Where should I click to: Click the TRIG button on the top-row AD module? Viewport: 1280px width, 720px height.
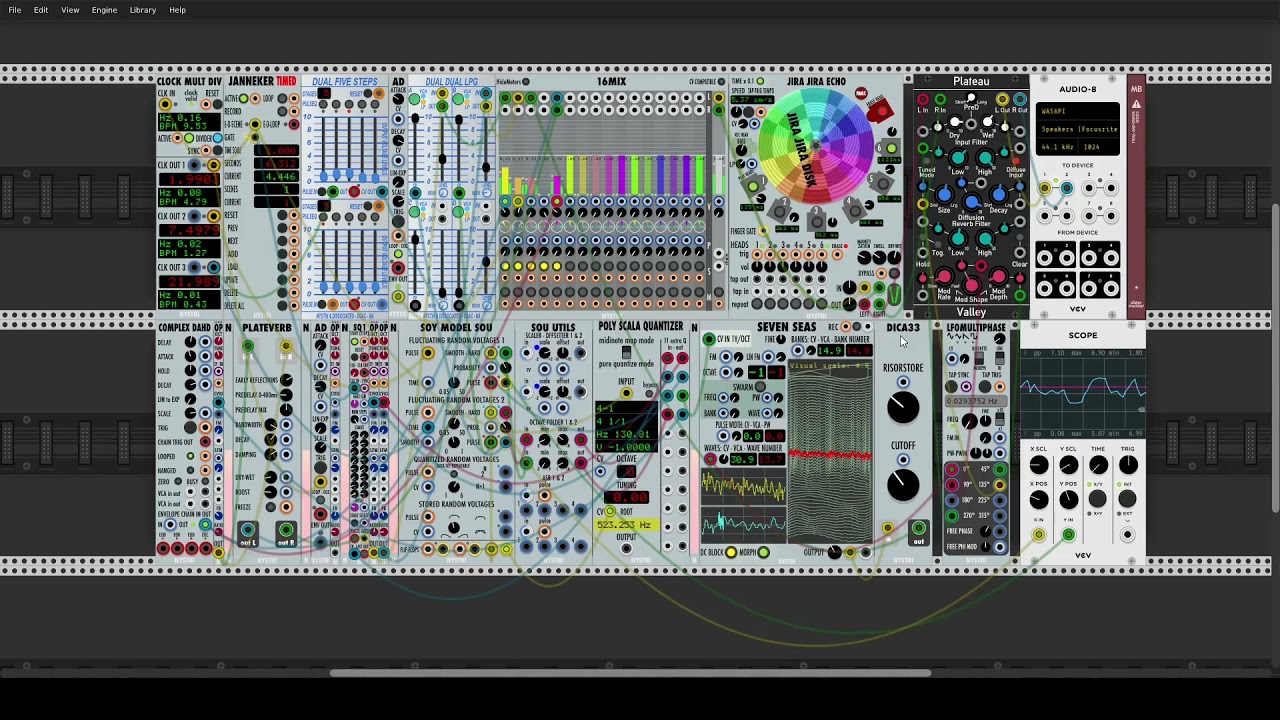[x=398, y=221]
